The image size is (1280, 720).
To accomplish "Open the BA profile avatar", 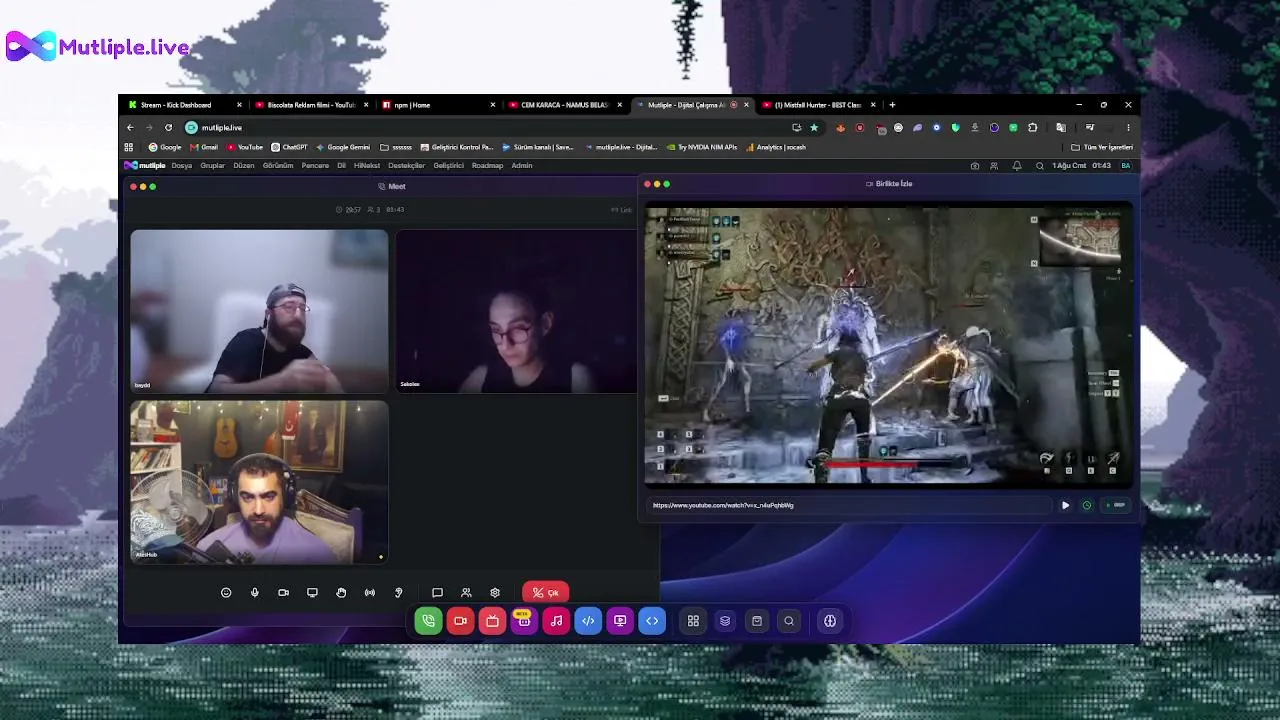I will tap(1126, 166).
